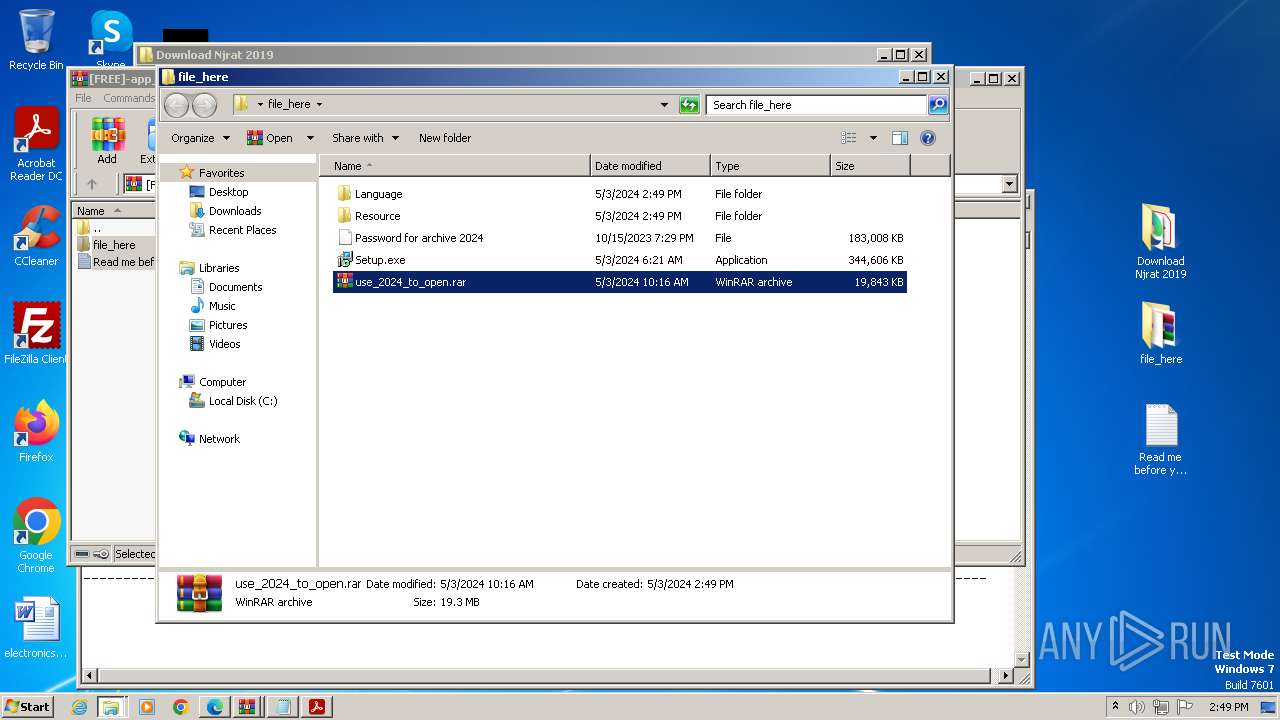Open the WinRAR path dropdown arrow
This screenshot has width=1280, height=720.
1009,184
